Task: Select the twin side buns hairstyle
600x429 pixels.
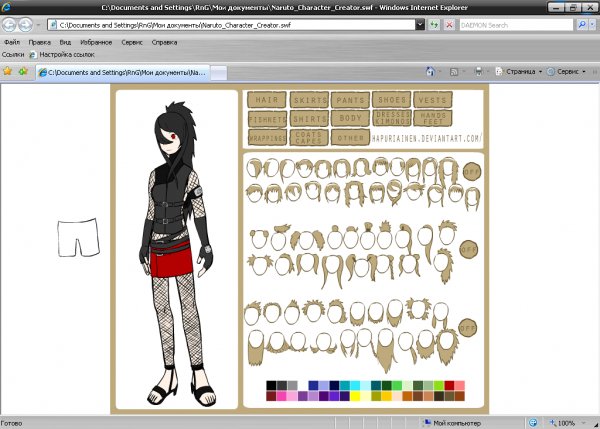Action: [x=257, y=238]
